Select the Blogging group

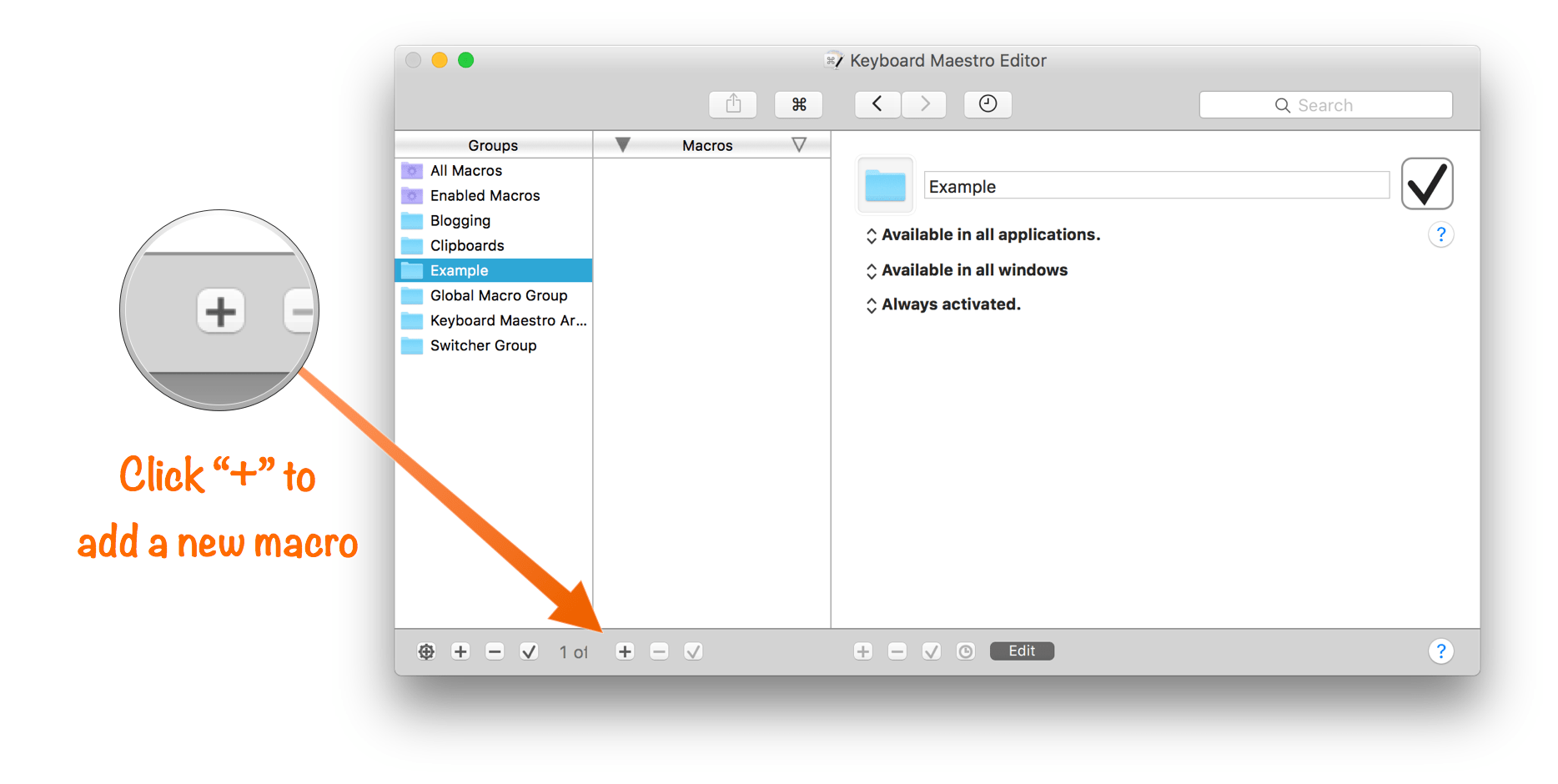coord(494,221)
